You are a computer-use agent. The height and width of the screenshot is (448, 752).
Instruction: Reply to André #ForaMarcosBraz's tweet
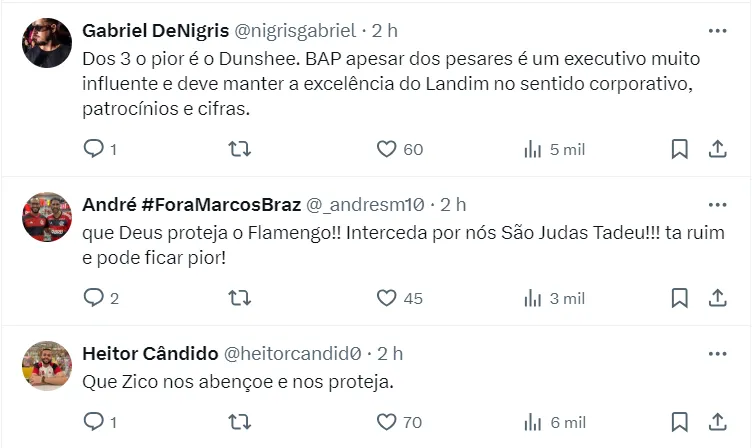click(x=93, y=297)
